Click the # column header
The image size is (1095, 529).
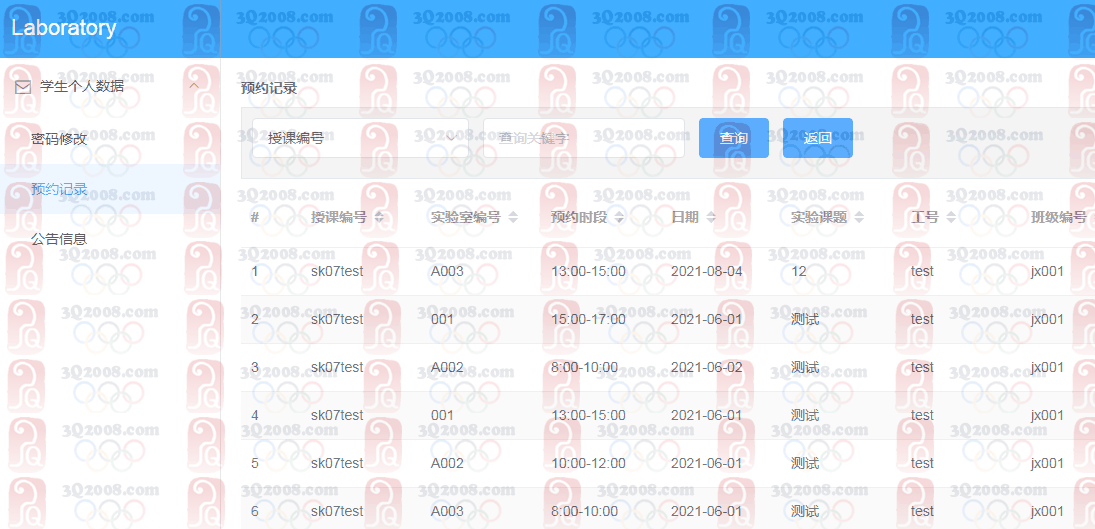pos(255,218)
